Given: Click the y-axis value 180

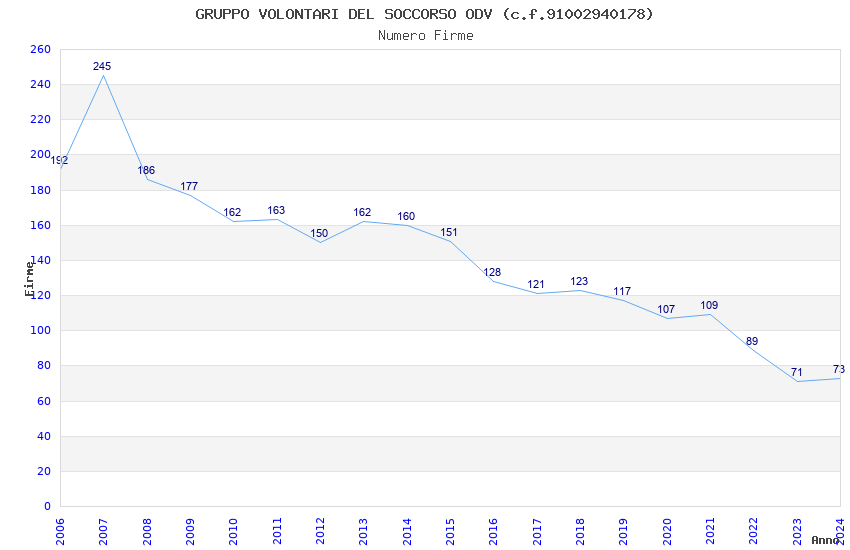Looking at the screenshot, I should [x=41, y=190].
